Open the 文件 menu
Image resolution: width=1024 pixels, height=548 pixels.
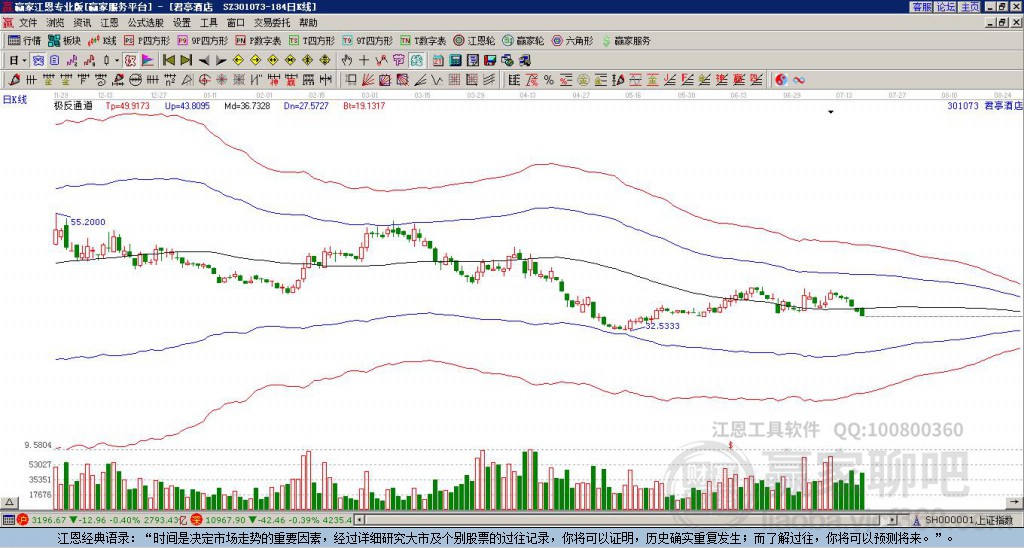pyautogui.click(x=28, y=23)
